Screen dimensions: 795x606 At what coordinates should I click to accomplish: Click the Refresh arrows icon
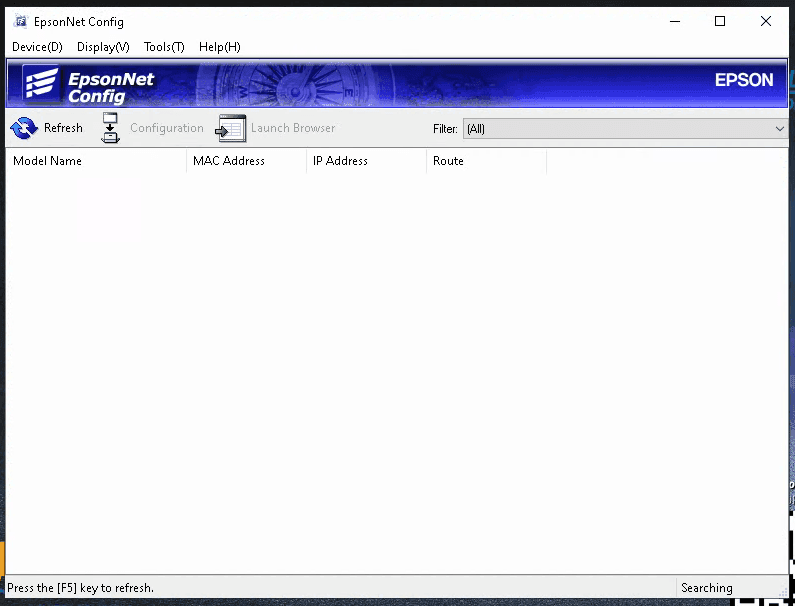(24, 128)
